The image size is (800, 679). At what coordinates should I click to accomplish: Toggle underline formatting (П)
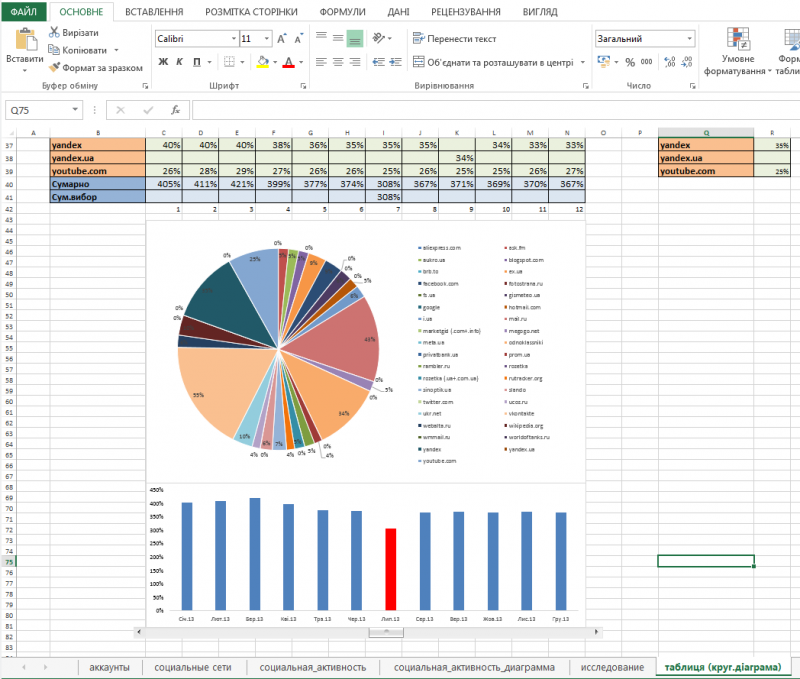tap(199, 62)
